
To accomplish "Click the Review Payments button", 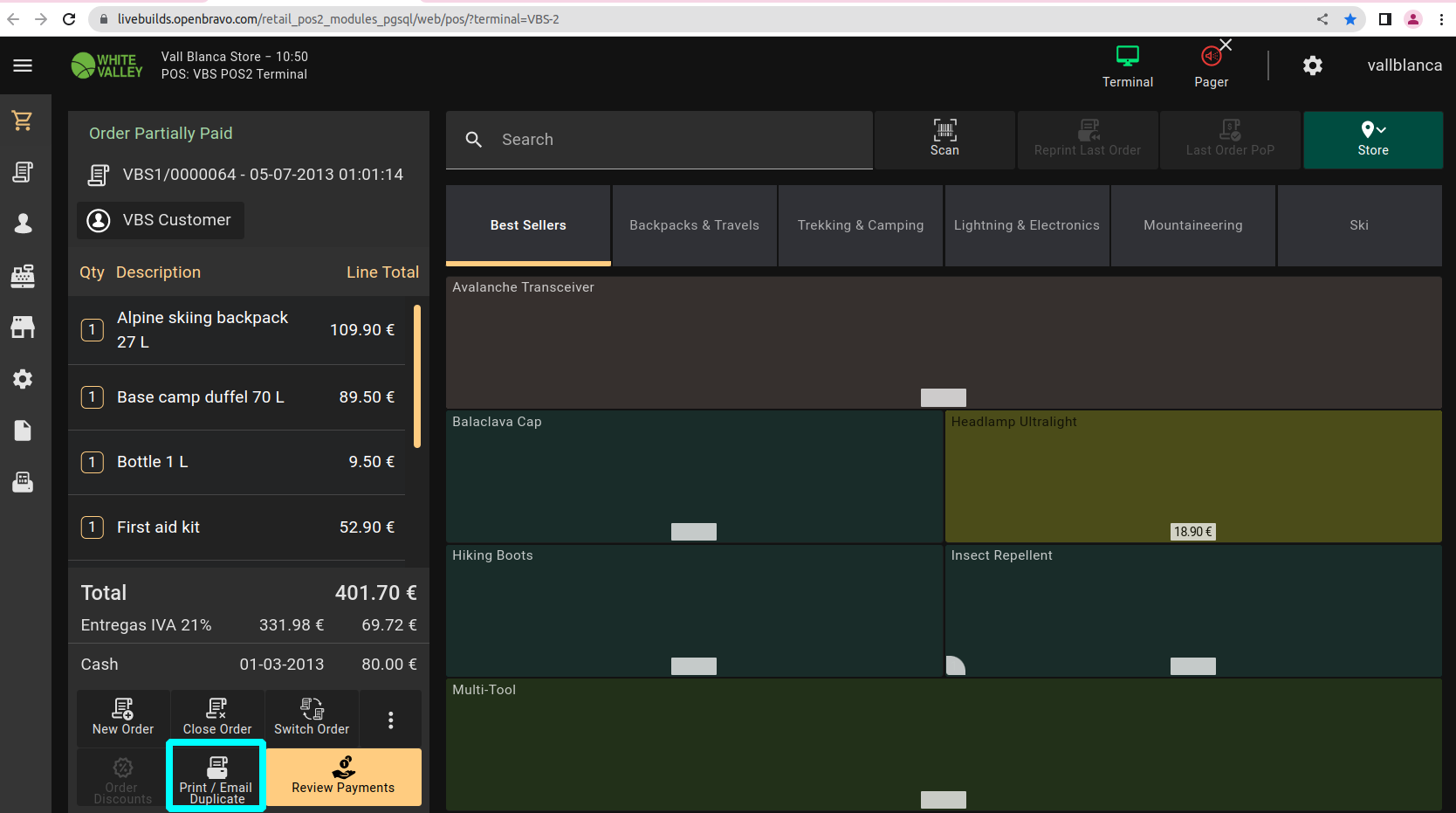I will (343, 776).
